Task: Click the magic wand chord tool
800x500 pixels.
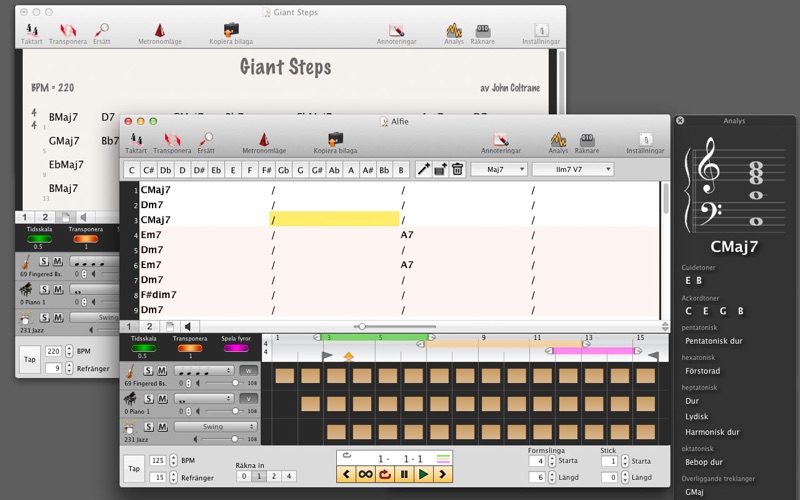Action: pos(423,169)
